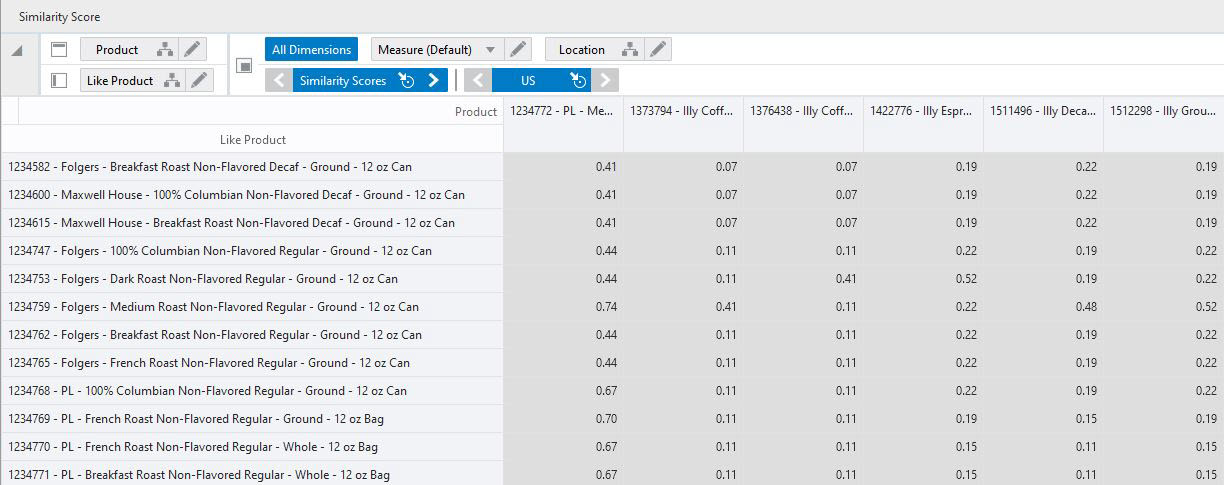This screenshot has width=1224, height=485.
Task: Click 0.67 cell in 1234768 PL 100% Columbian row
Action: [x=563, y=391]
